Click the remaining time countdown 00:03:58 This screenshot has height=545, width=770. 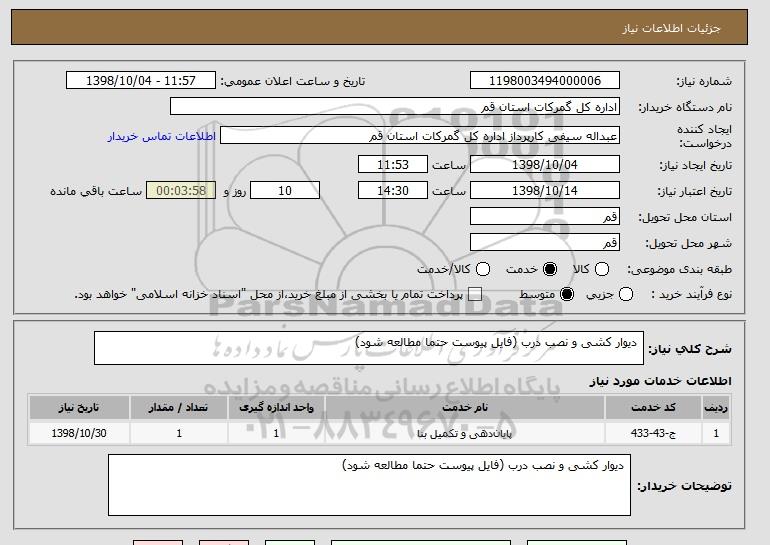pos(181,190)
